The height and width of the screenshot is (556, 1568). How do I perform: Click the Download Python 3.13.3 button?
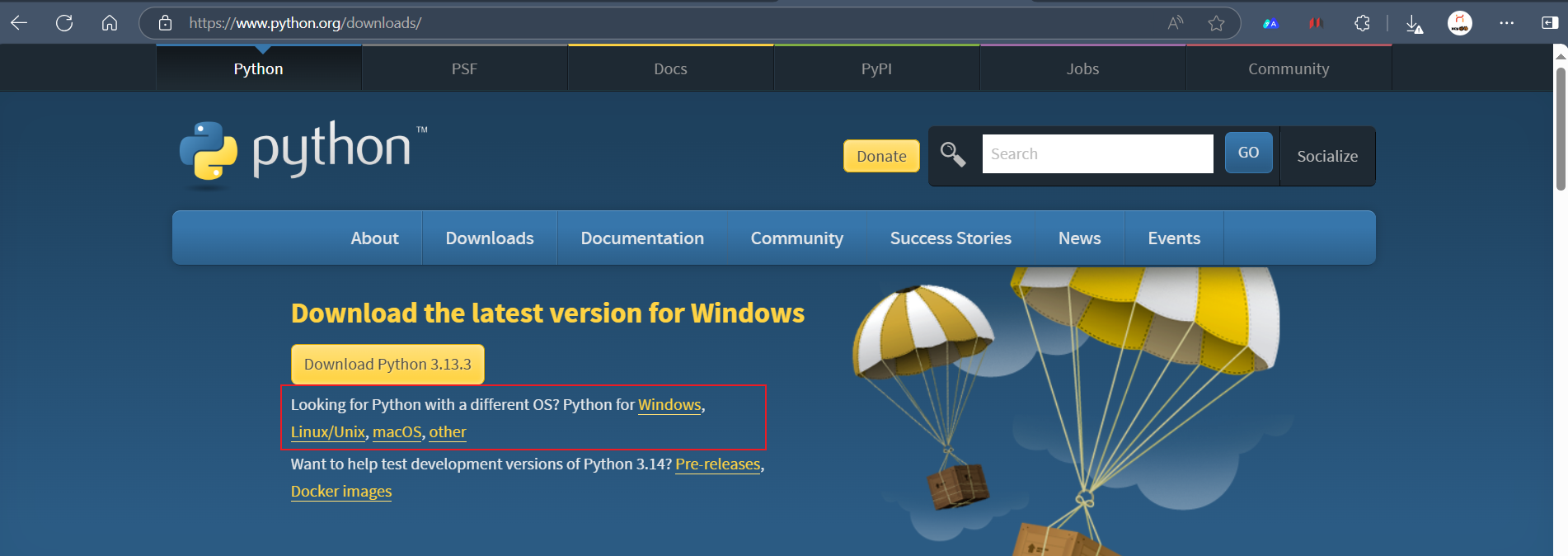pos(387,365)
